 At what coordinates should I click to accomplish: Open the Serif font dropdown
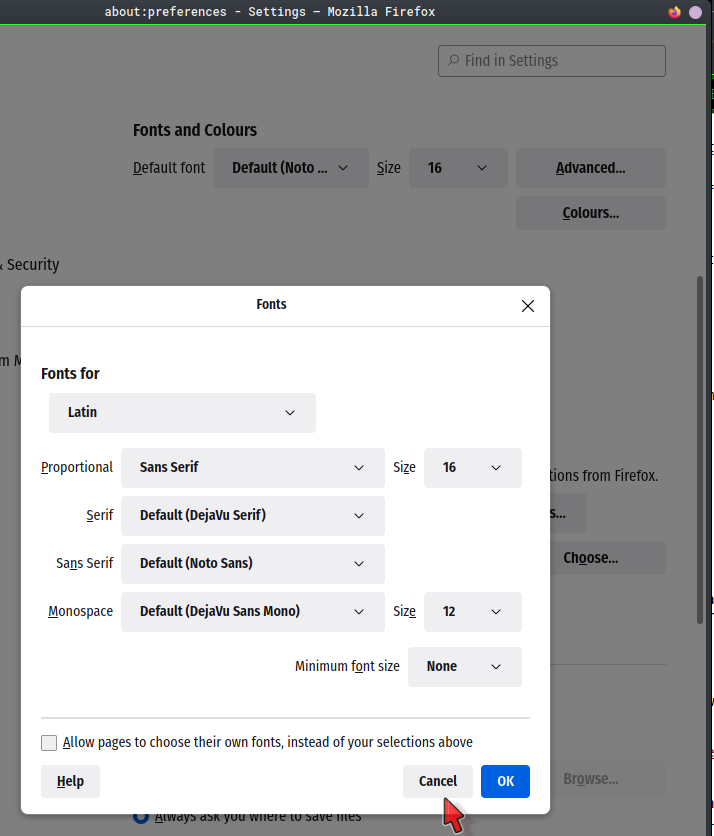pos(252,516)
